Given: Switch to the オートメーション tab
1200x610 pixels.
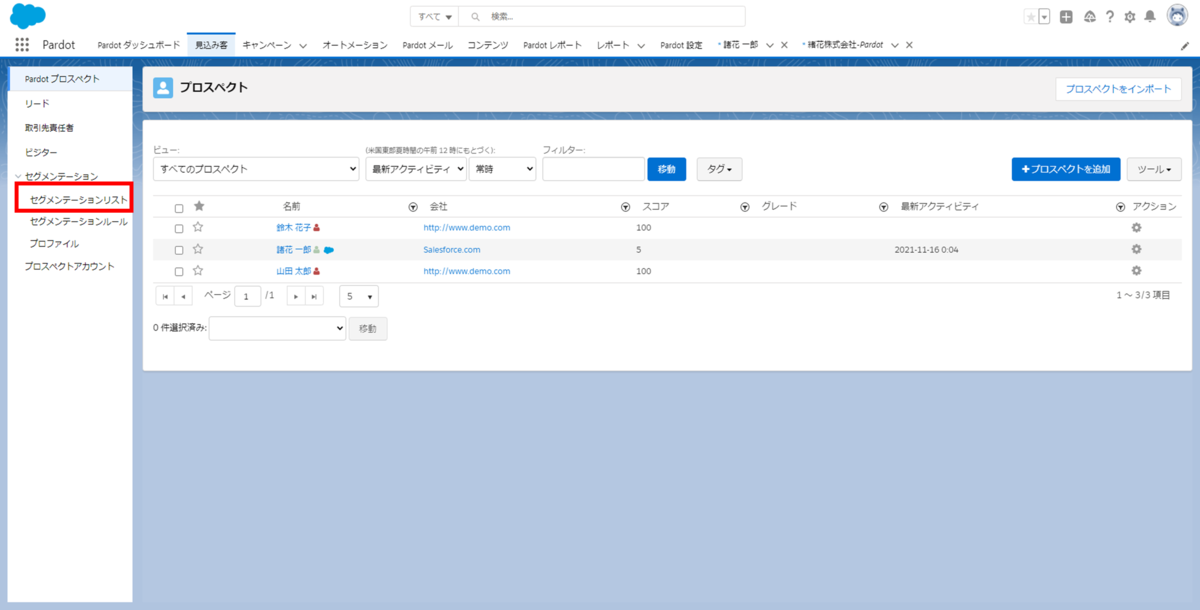Looking at the screenshot, I should tap(355, 45).
